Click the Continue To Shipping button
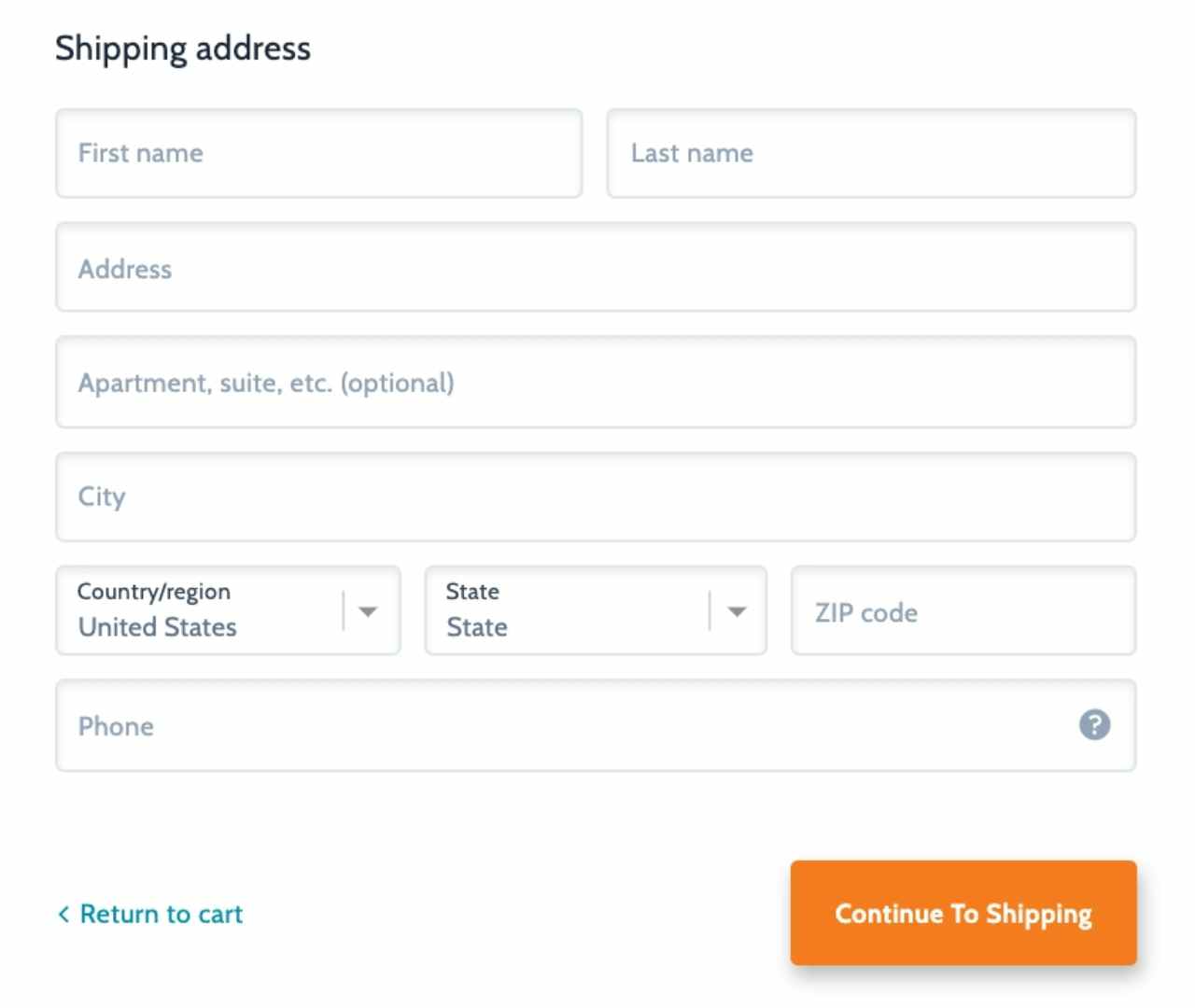Image resolution: width=1195 pixels, height=1008 pixels. [x=963, y=914]
